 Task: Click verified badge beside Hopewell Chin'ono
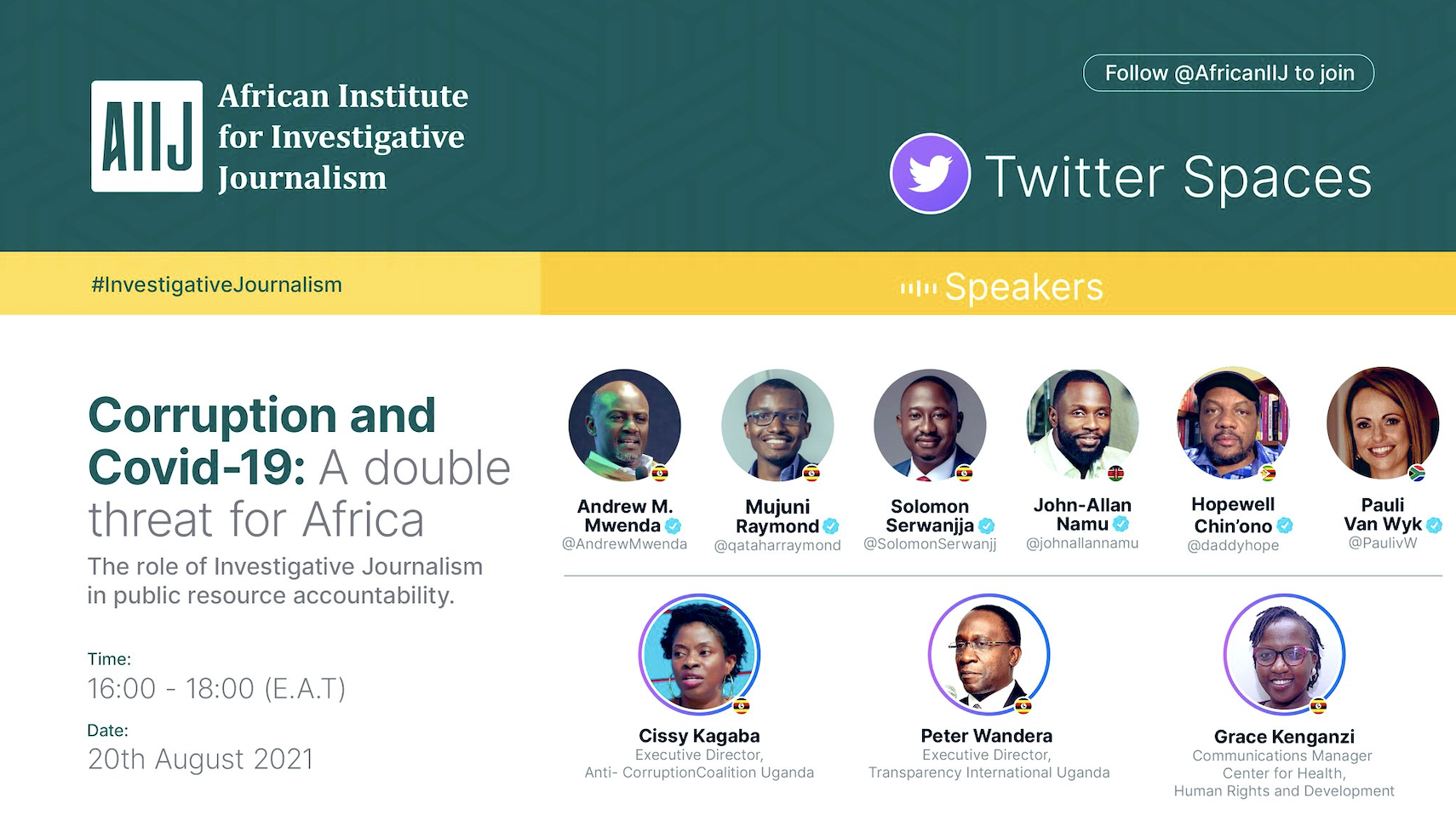(x=1285, y=525)
